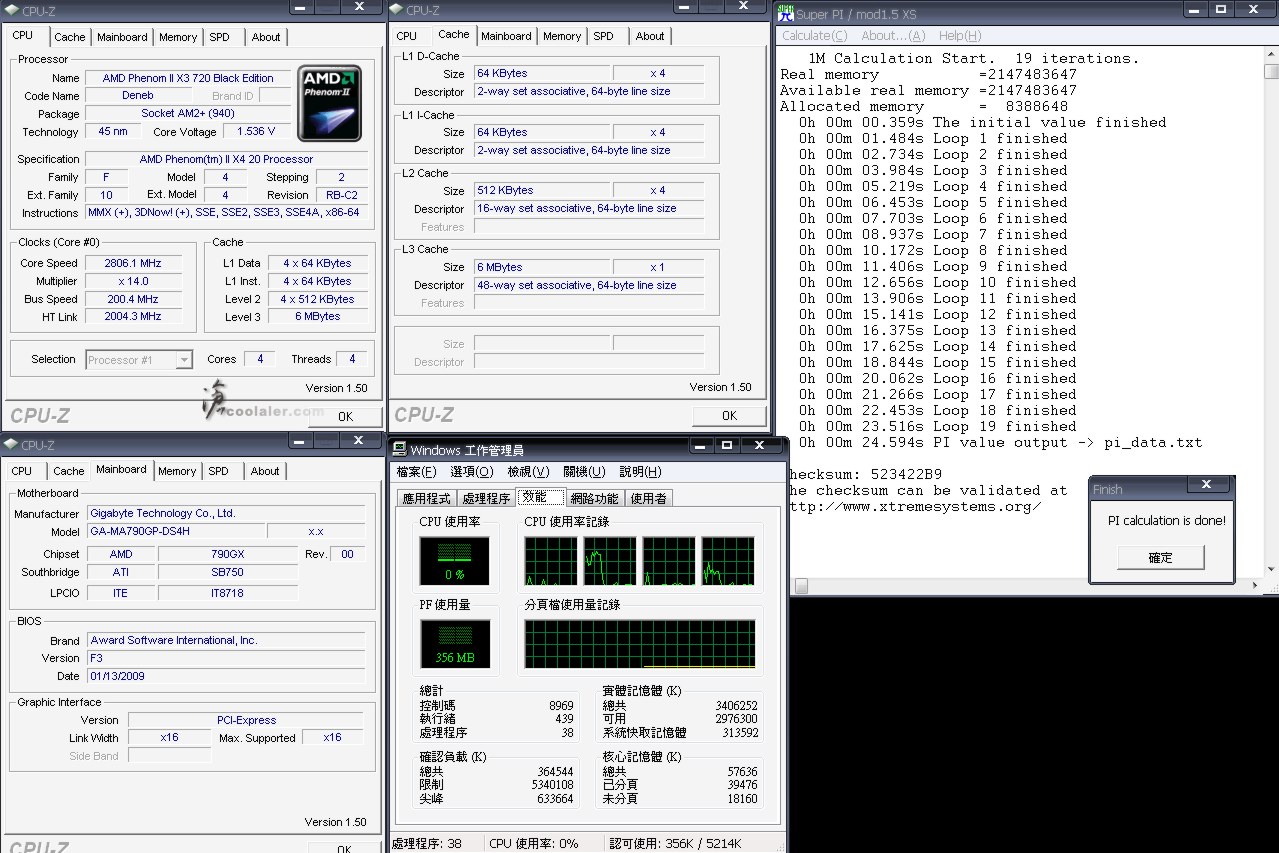Image resolution: width=1279 pixels, height=853 pixels.
Task: Click the Windows Task Manager title bar icon
Action: 399,450
